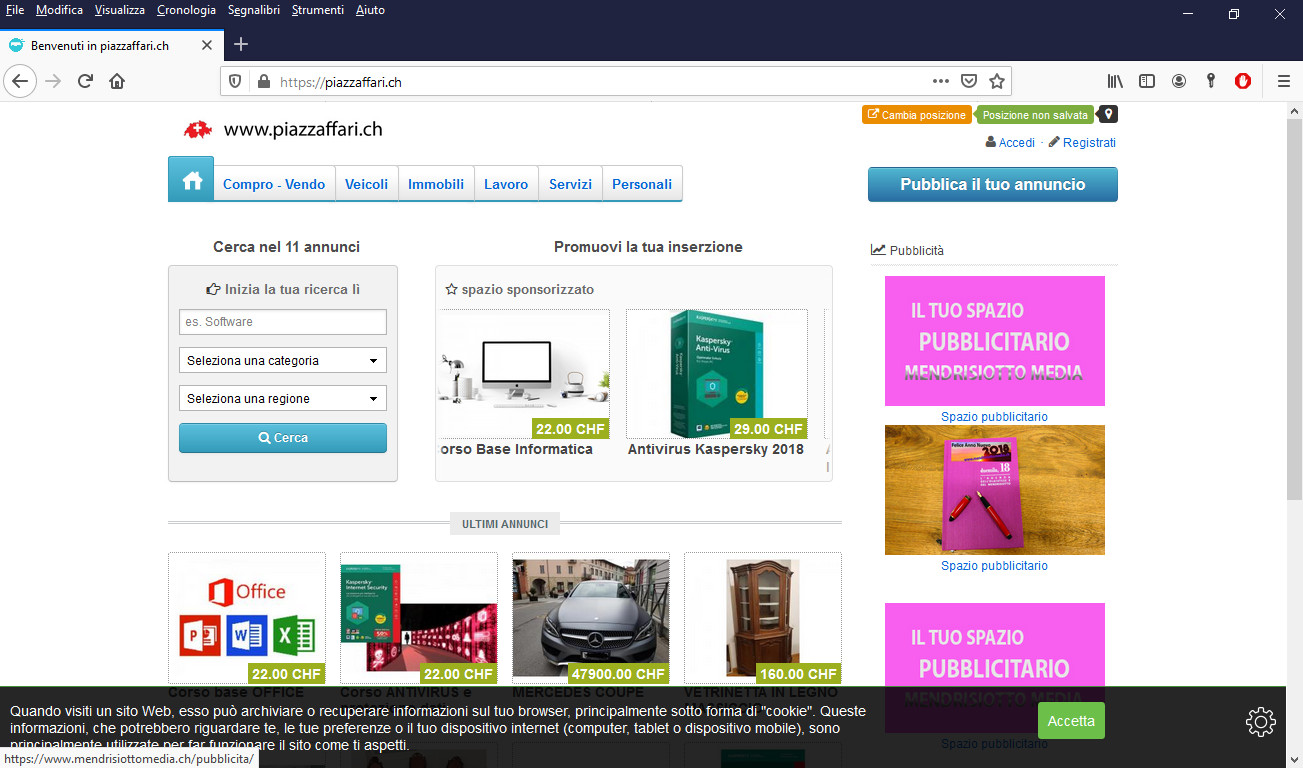Open the tracking protection shield icon
Screen dimensions: 1303x768
coord(236,82)
